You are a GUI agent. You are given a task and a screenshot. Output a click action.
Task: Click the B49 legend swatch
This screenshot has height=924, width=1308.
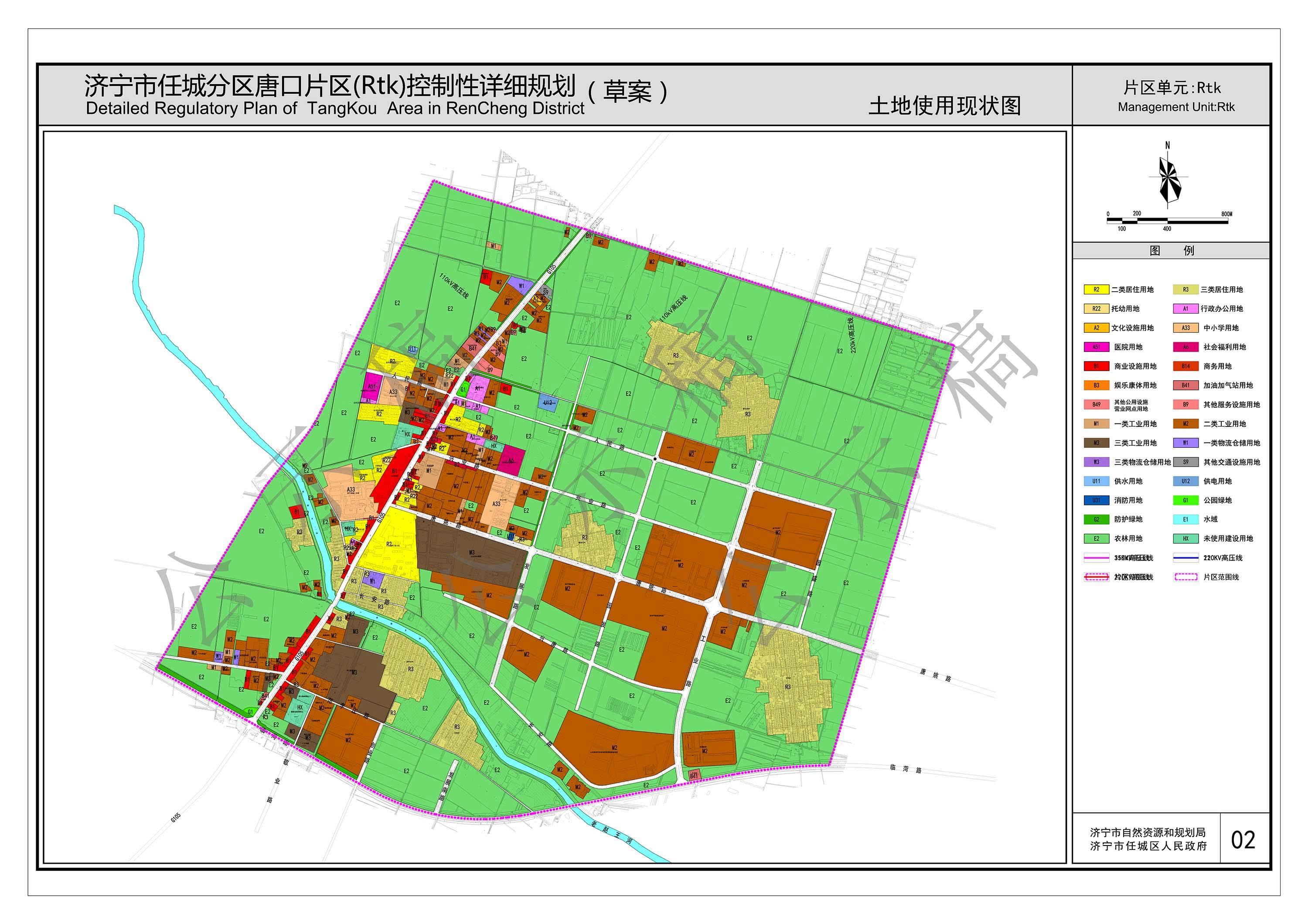click(1096, 405)
